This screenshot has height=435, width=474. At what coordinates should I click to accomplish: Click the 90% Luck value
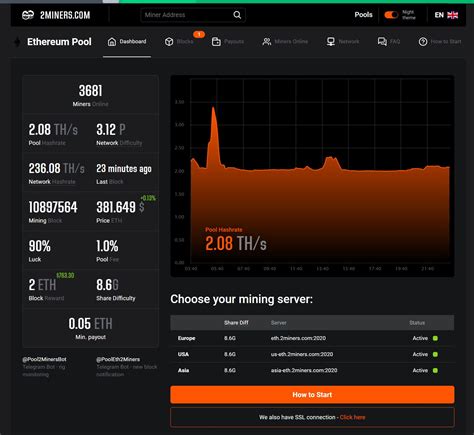click(x=39, y=246)
